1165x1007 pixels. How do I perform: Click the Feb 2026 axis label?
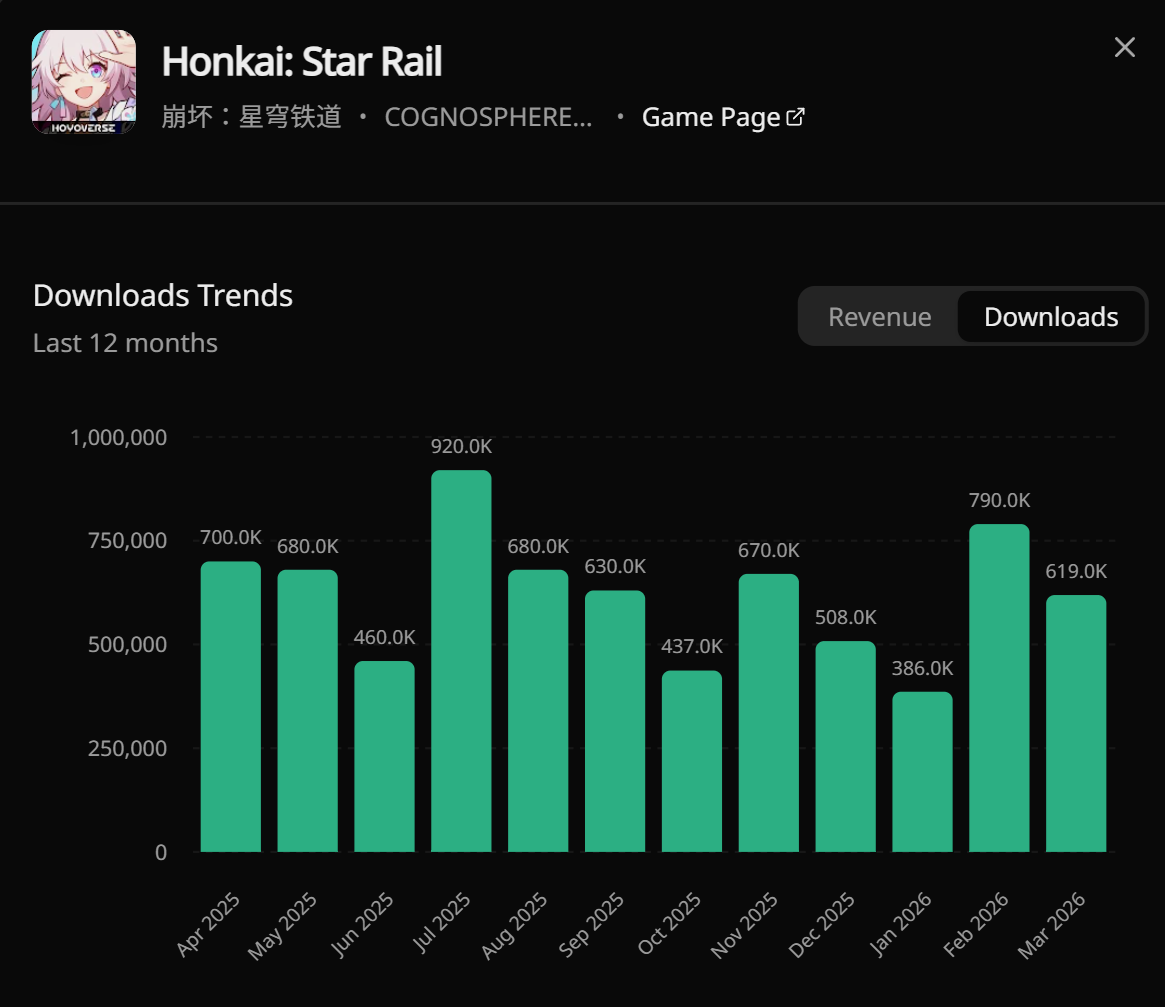click(976, 925)
